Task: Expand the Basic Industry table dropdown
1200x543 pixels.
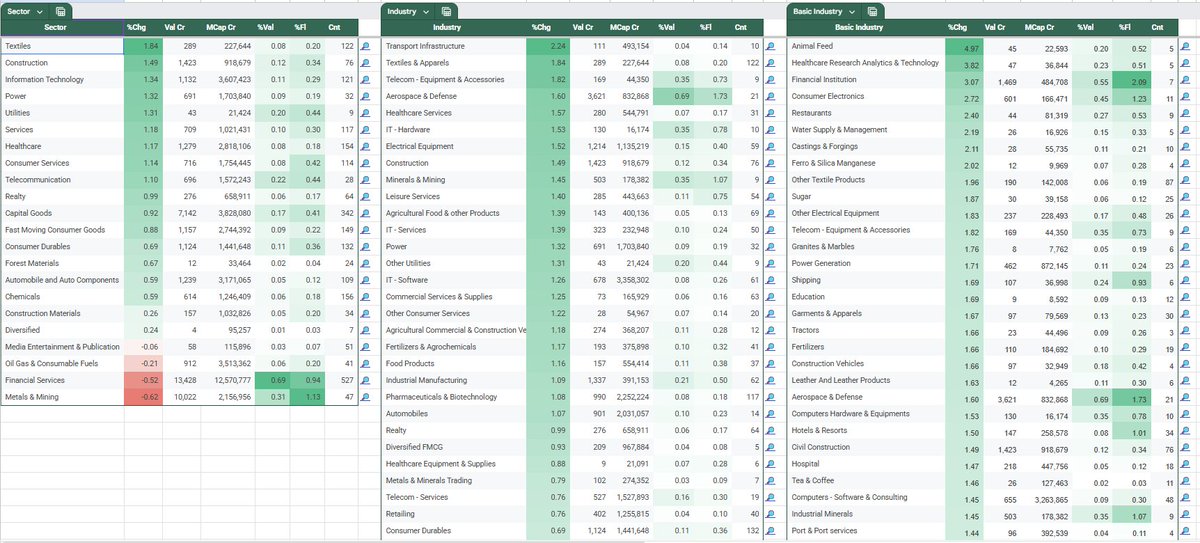Action: tap(852, 11)
